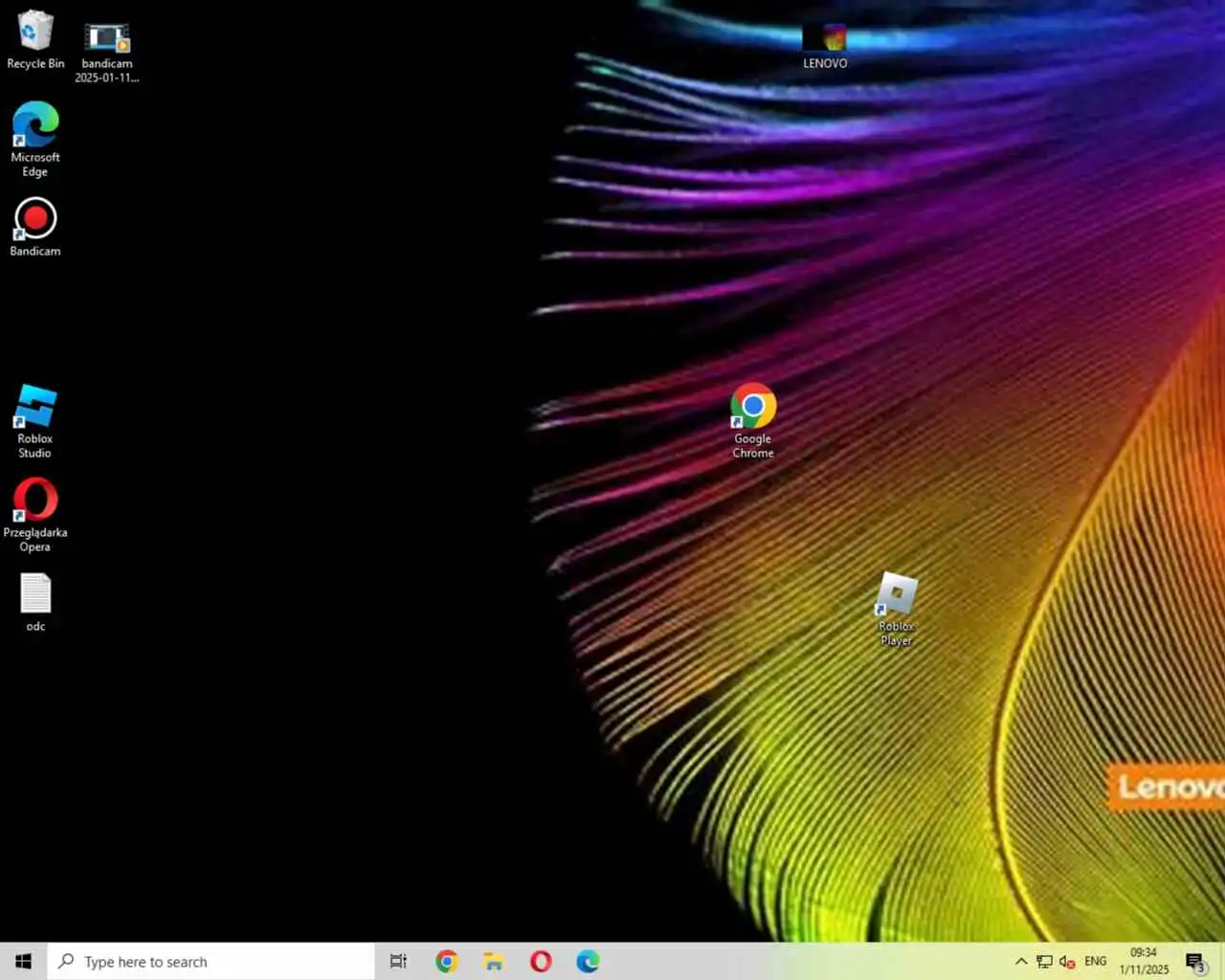The width and height of the screenshot is (1225, 980).
Task: Open Task View from the taskbar
Action: (x=398, y=961)
